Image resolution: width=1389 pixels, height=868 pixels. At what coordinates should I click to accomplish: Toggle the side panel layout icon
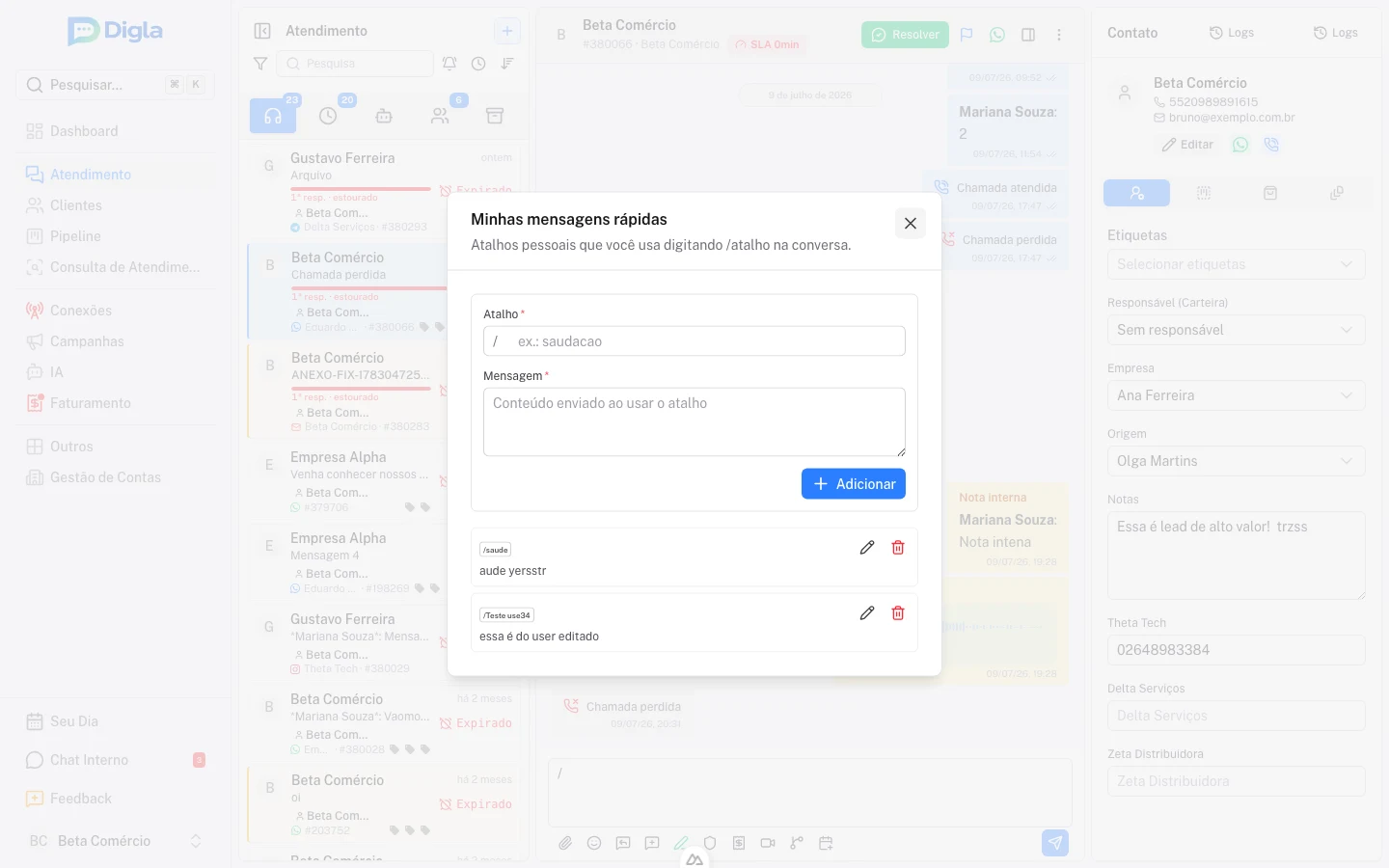(x=1028, y=35)
